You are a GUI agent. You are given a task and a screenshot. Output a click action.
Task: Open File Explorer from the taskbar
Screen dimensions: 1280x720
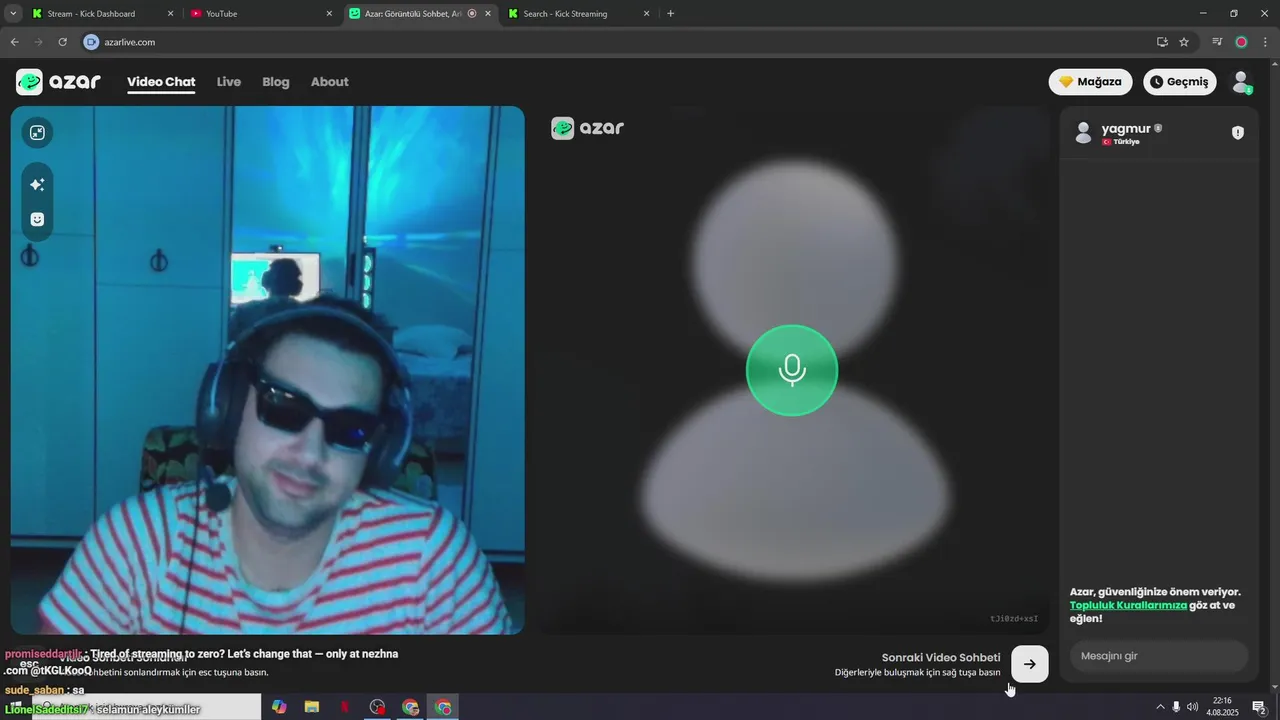(x=311, y=707)
